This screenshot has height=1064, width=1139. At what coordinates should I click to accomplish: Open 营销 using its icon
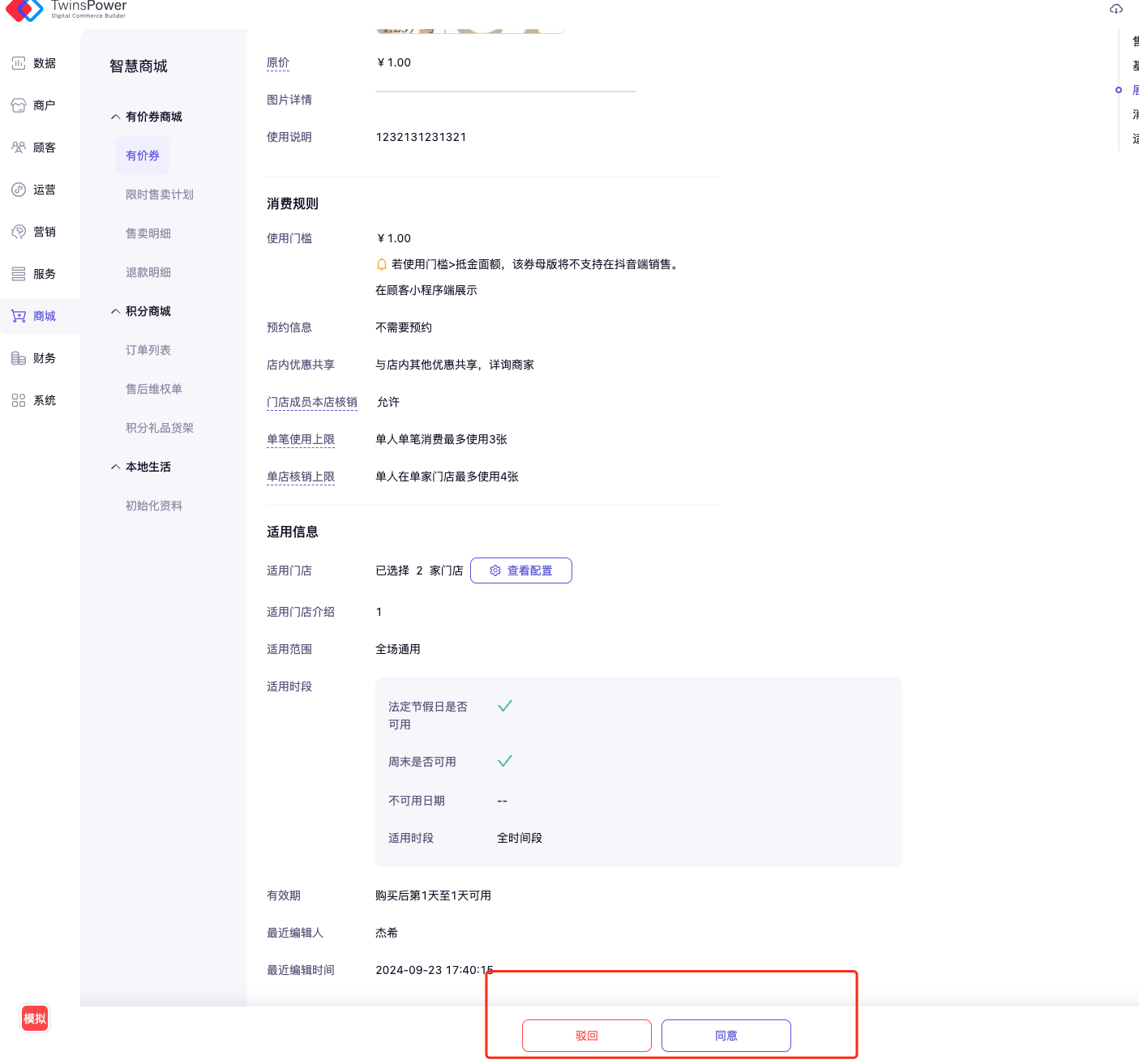tap(19, 232)
